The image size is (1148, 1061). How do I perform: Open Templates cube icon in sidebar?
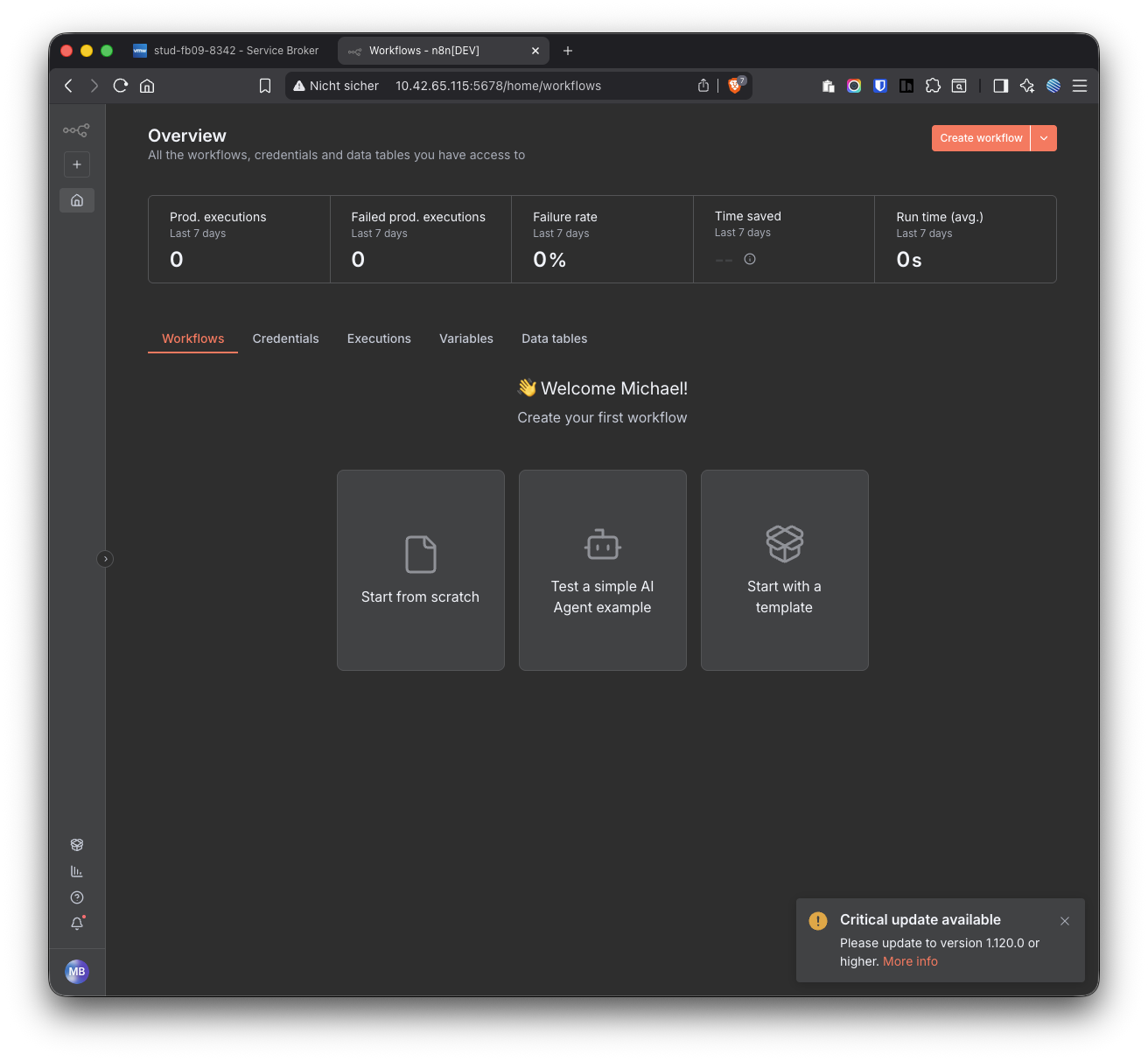[x=77, y=845]
